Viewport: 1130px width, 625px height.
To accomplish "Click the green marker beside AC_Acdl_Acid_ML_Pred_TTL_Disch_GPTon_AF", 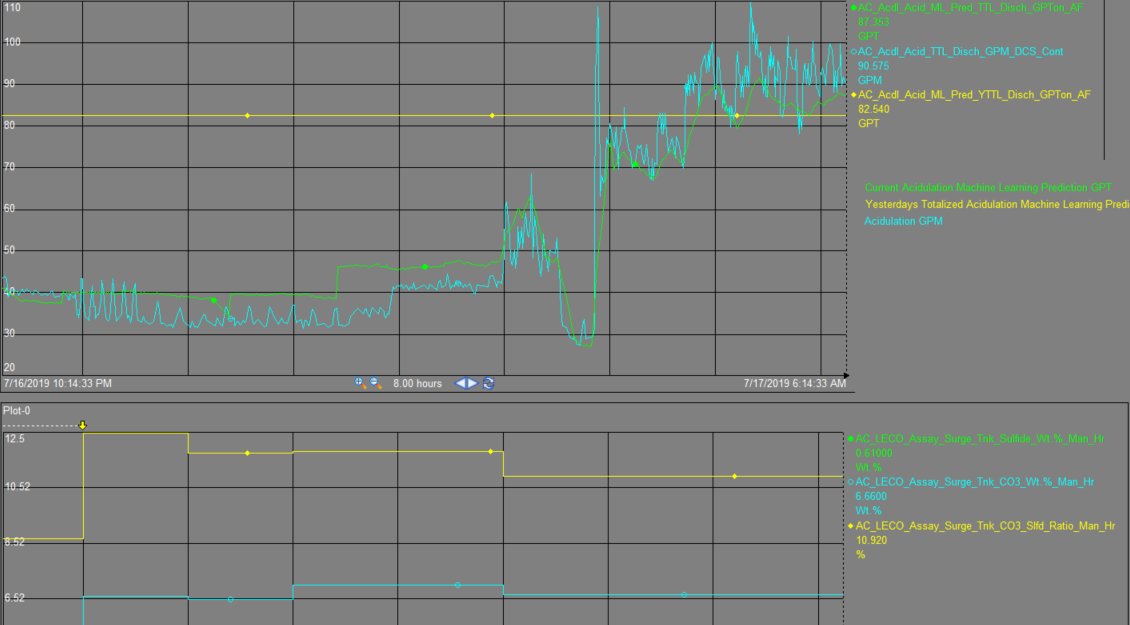I will (x=854, y=7).
